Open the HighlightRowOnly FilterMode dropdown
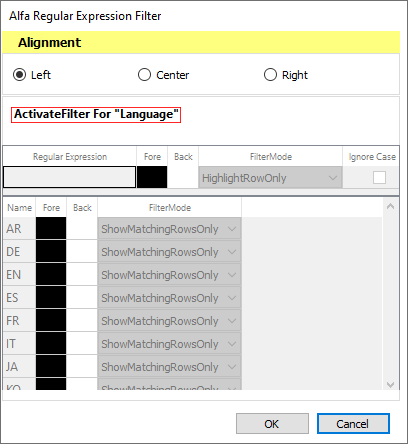The width and height of the screenshot is (408, 444). pos(270,178)
